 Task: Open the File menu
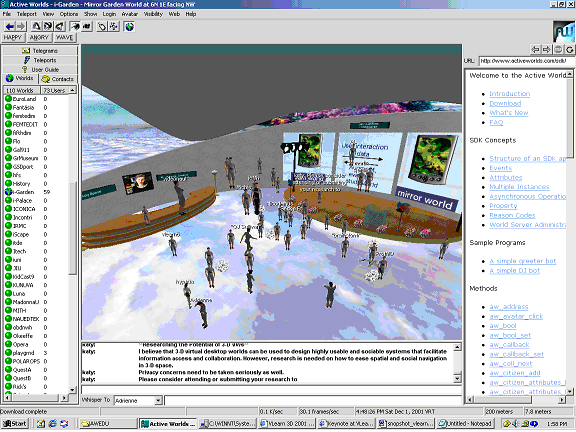click(x=7, y=14)
